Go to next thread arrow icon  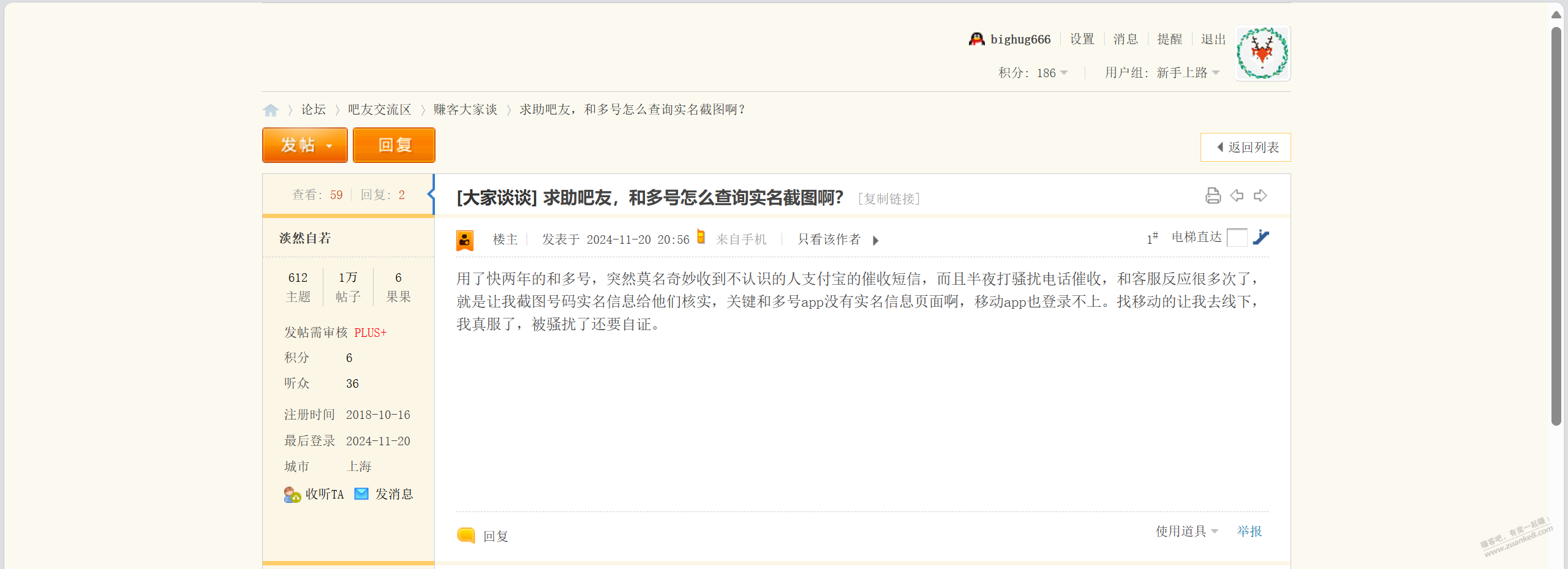(1260, 195)
